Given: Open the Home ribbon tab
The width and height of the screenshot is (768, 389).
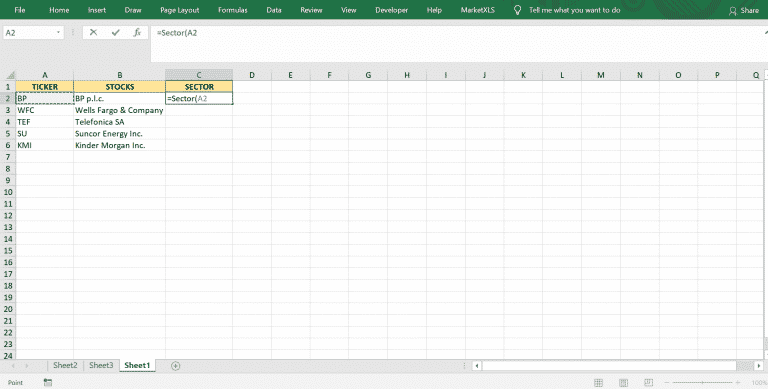Looking at the screenshot, I should point(59,10).
